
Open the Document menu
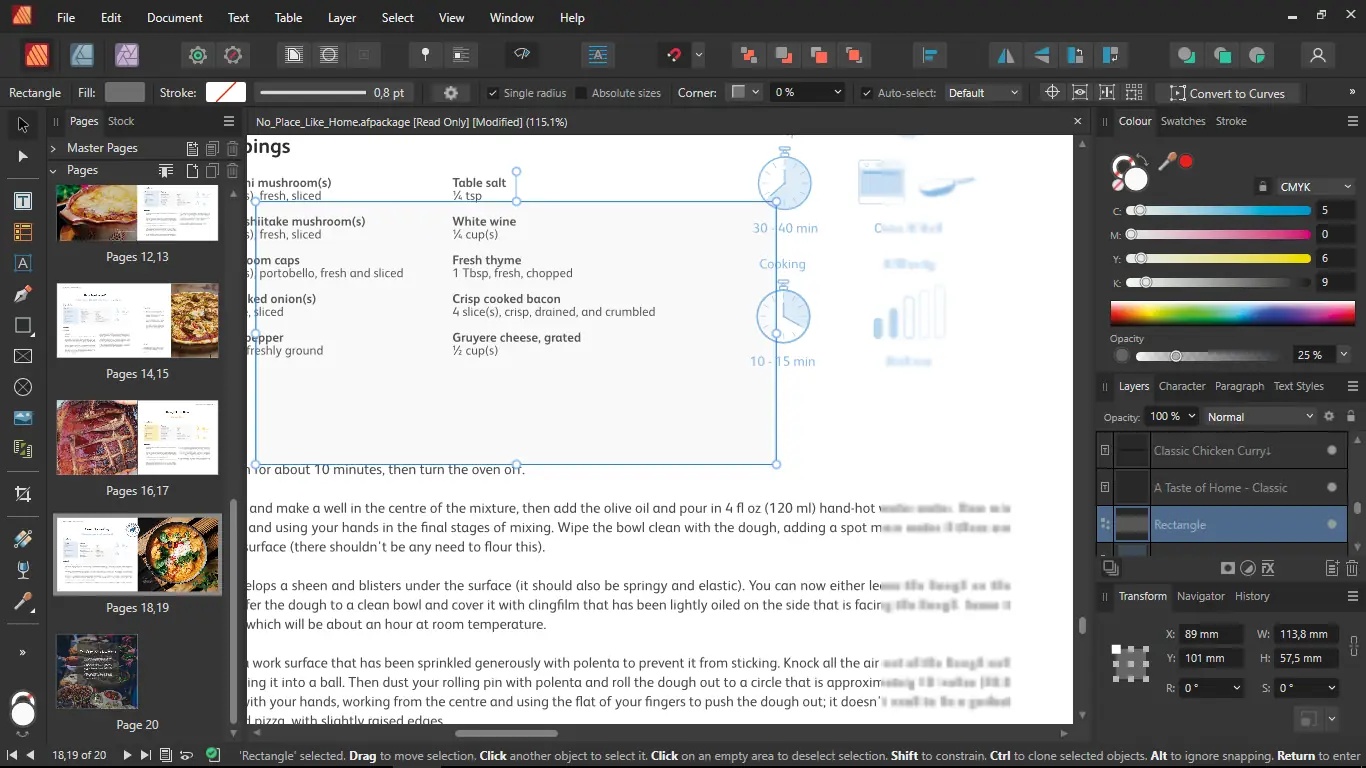click(x=174, y=17)
